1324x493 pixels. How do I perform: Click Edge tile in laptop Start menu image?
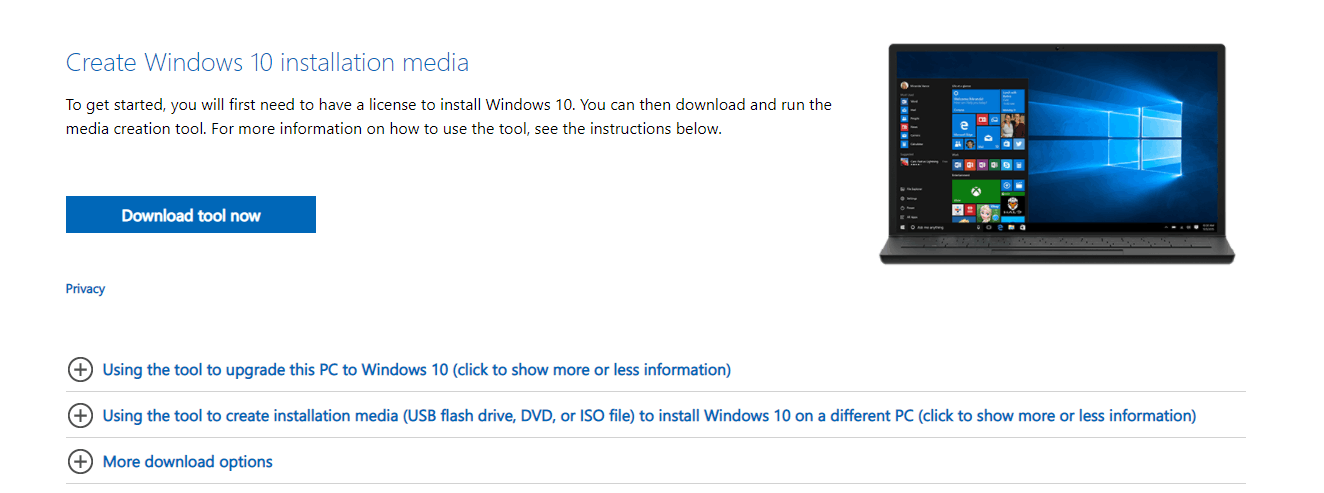point(964,126)
